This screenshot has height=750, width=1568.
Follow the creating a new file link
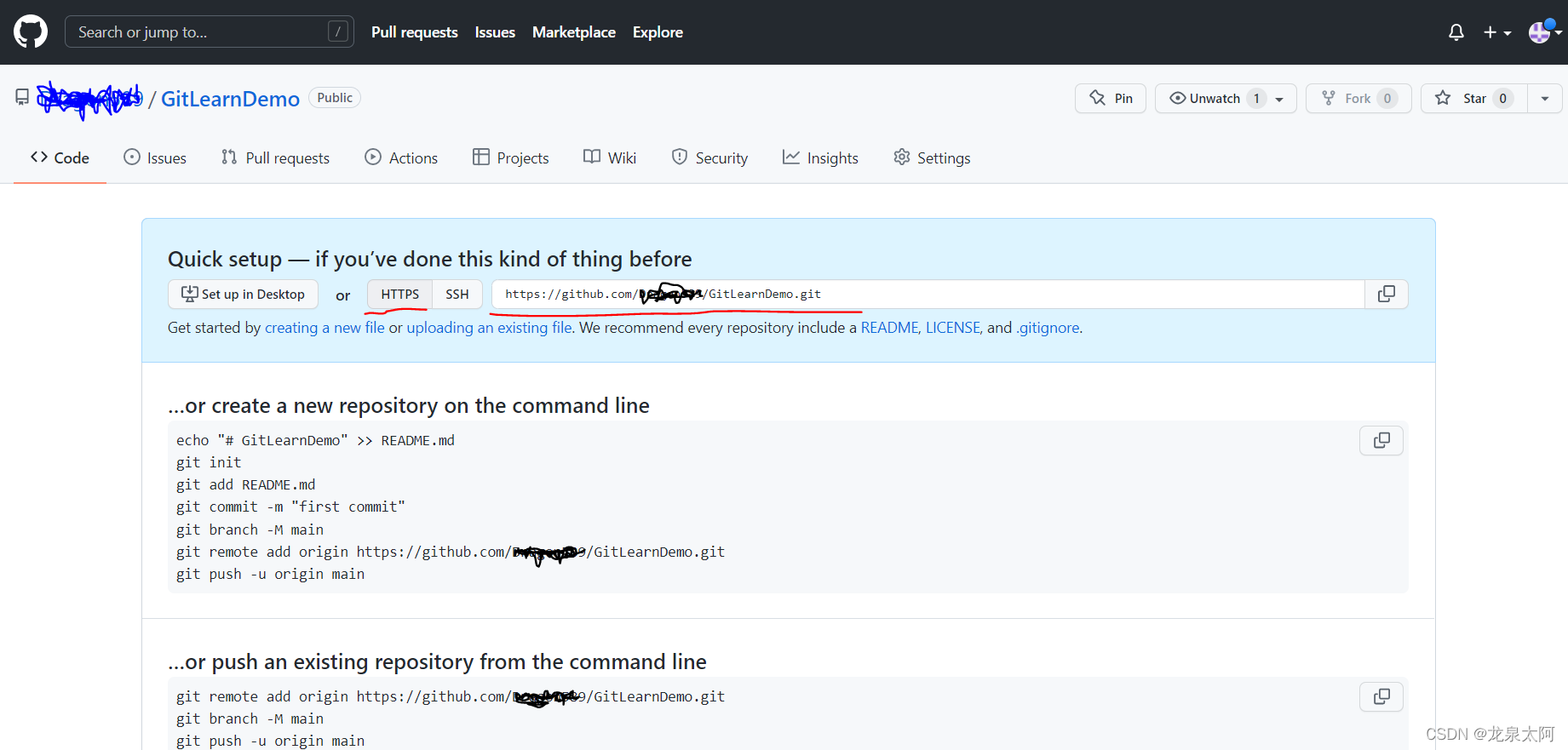325,328
